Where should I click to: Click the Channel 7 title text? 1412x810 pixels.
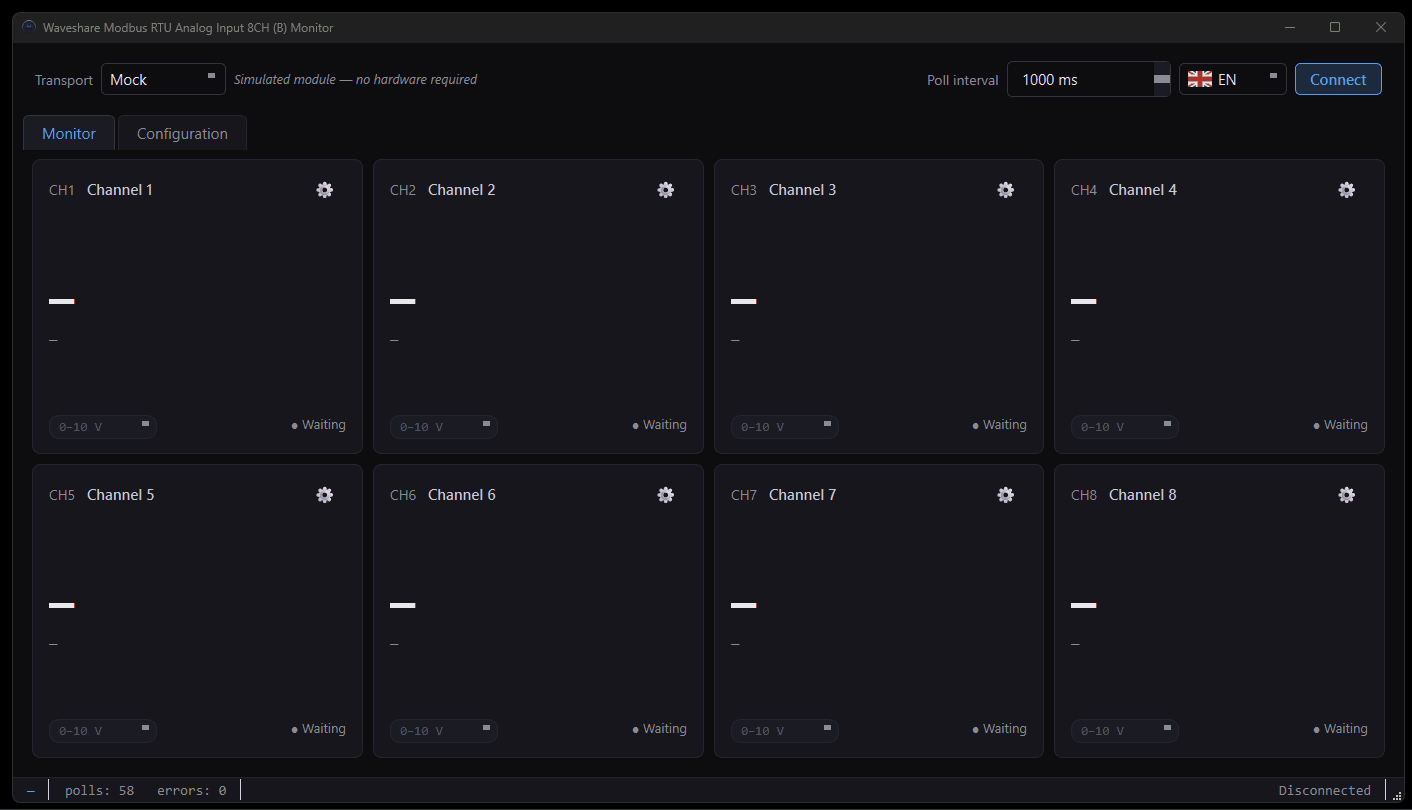pos(803,495)
